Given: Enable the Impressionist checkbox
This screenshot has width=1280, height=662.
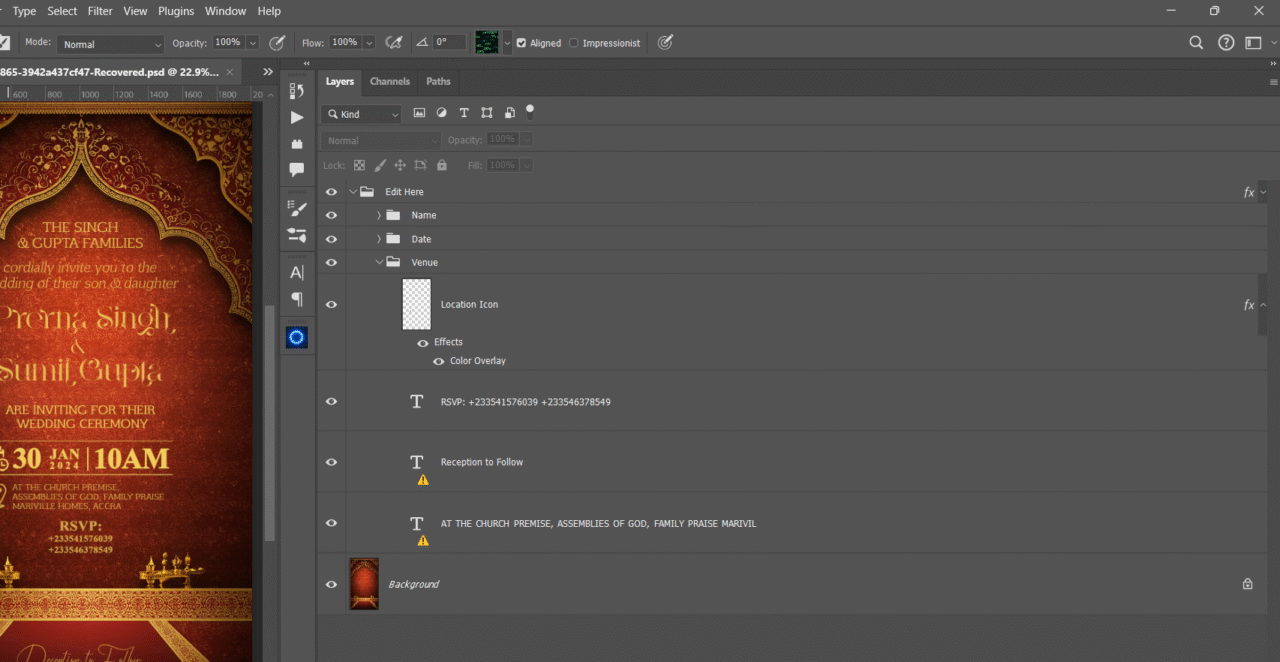Looking at the screenshot, I should (x=574, y=43).
